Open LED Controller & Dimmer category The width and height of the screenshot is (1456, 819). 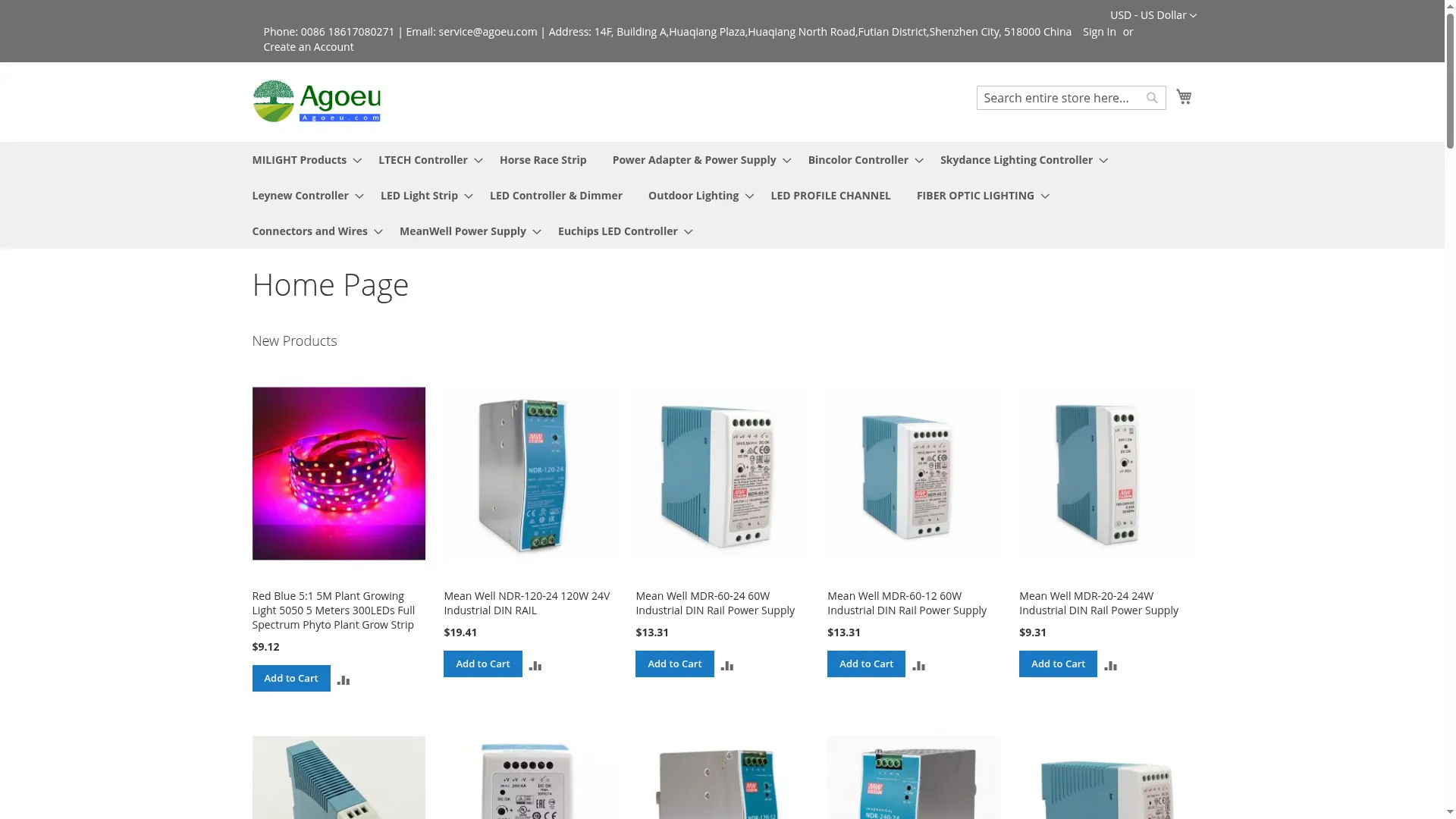(556, 196)
